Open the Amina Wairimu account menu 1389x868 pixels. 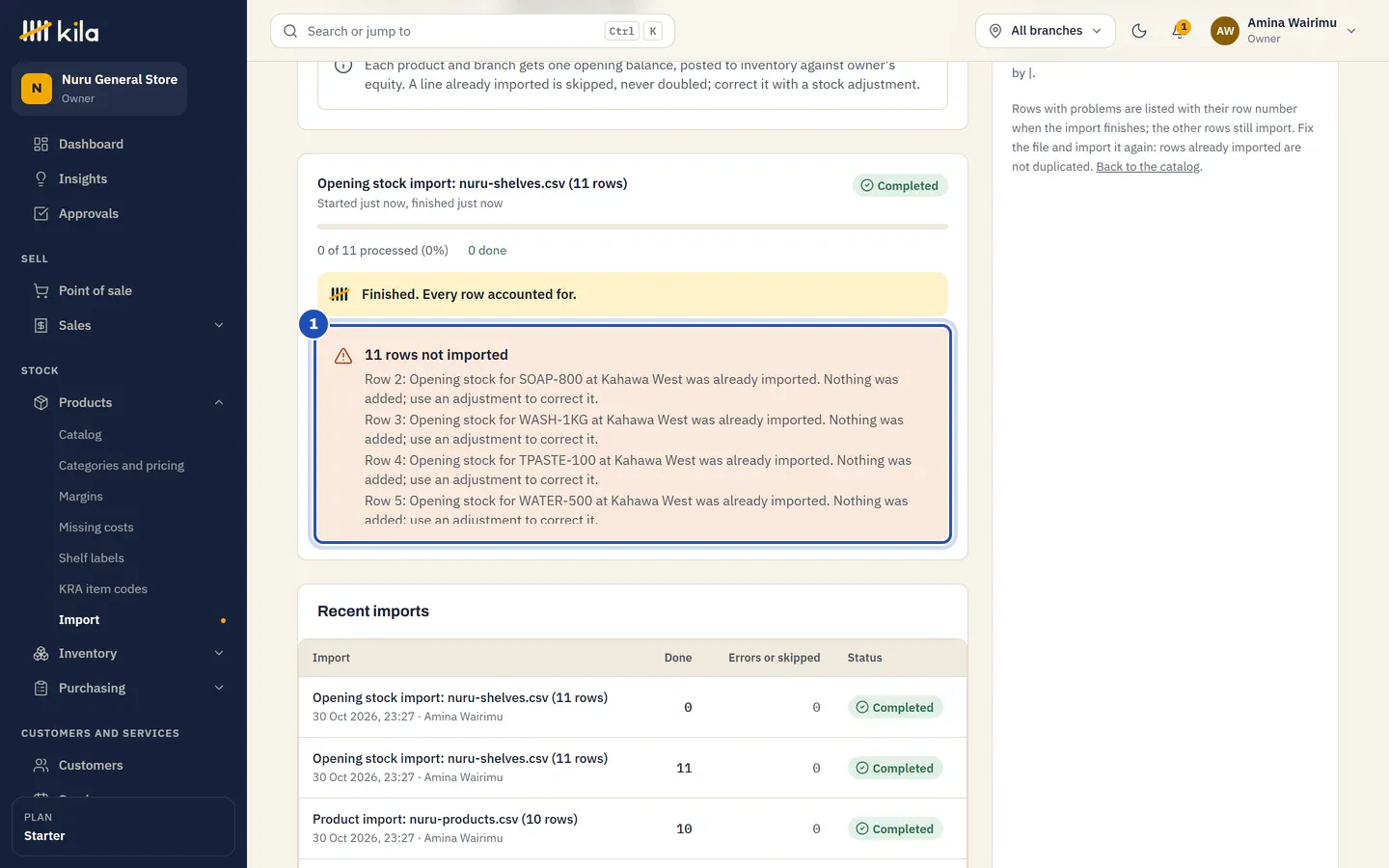(1284, 31)
